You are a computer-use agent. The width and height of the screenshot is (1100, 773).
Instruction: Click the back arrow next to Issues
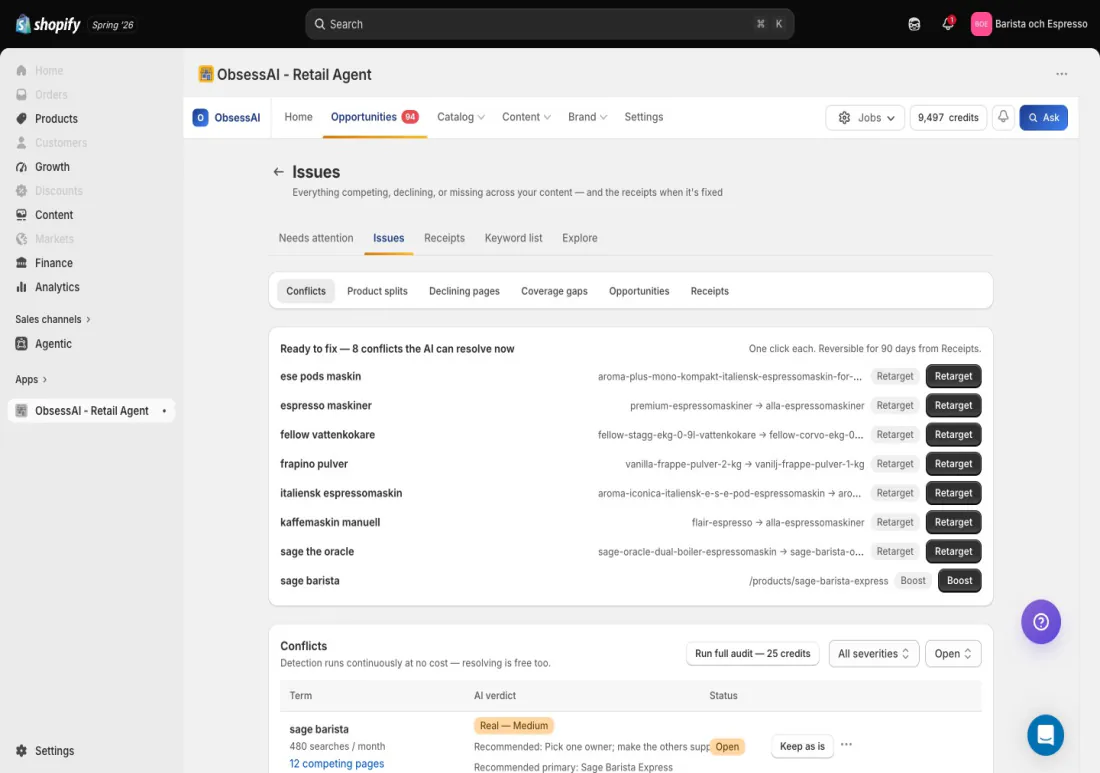tap(279, 172)
